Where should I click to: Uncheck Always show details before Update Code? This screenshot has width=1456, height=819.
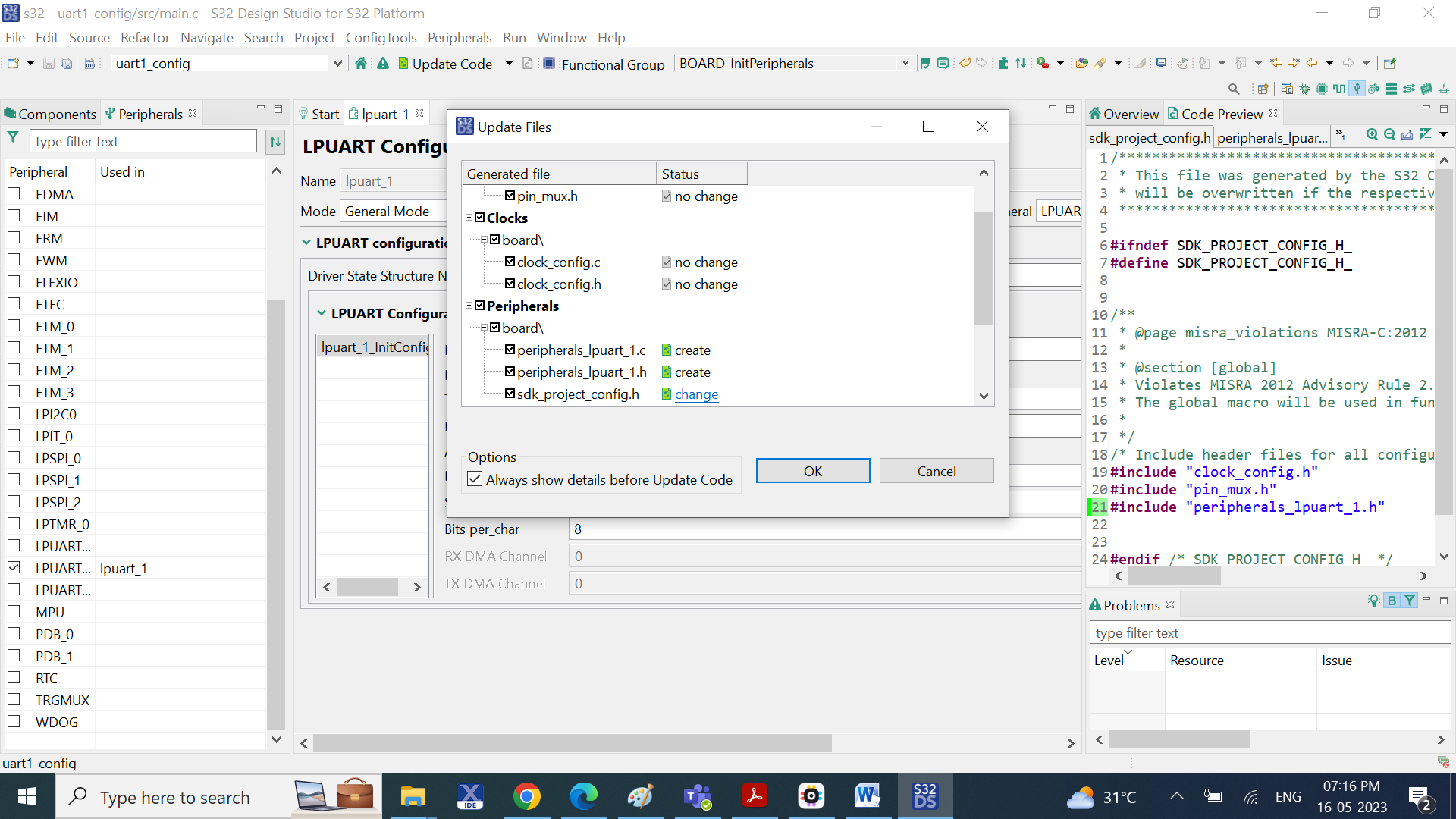[x=475, y=479]
